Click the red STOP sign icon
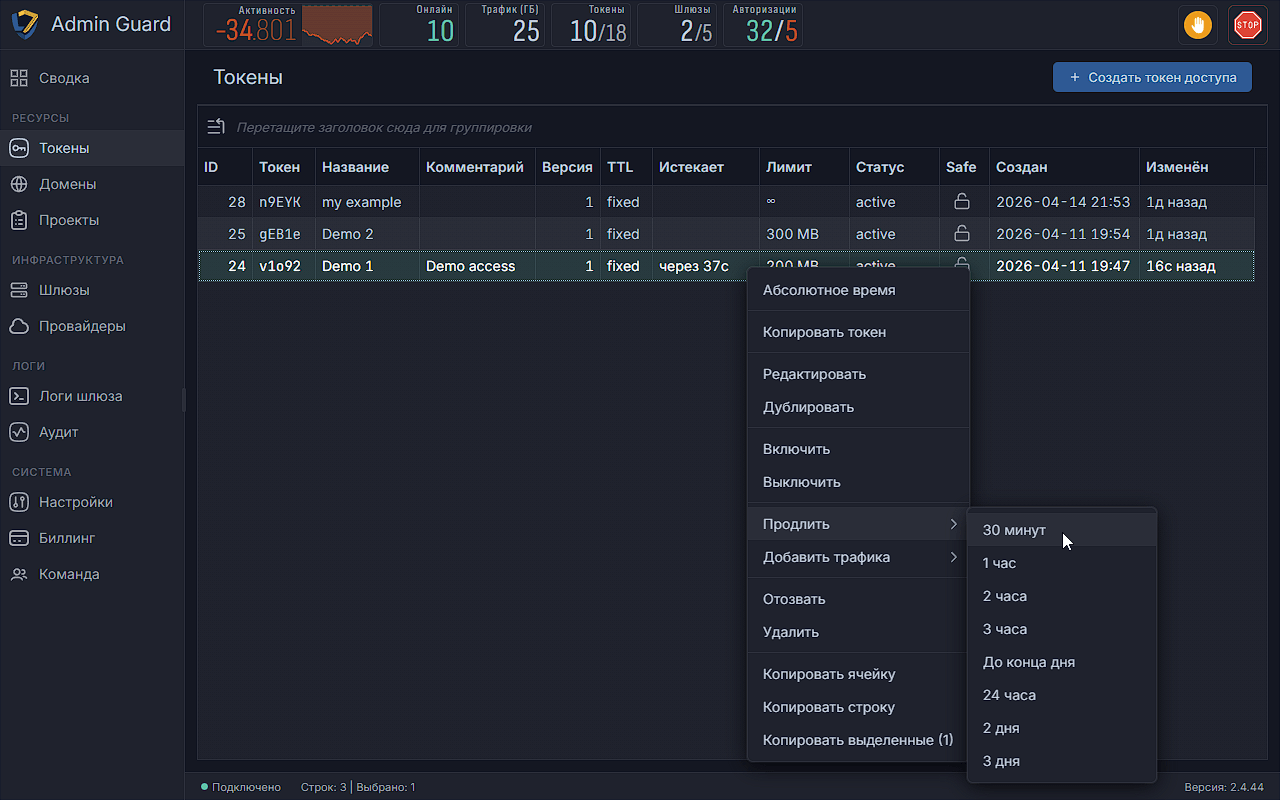Viewport: 1280px width, 800px height. (1247, 25)
